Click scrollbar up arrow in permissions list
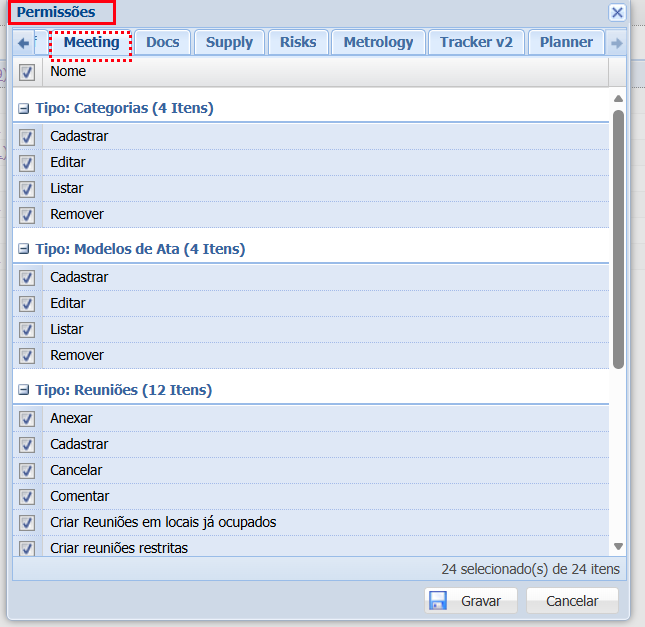The width and height of the screenshot is (645, 627). pyautogui.click(x=618, y=98)
